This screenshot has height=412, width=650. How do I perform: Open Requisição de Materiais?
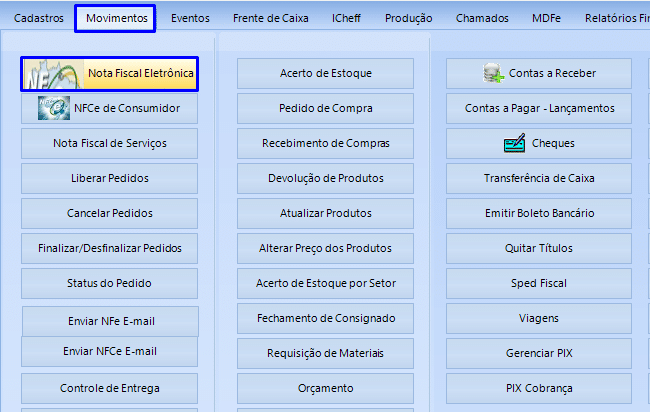(325, 353)
